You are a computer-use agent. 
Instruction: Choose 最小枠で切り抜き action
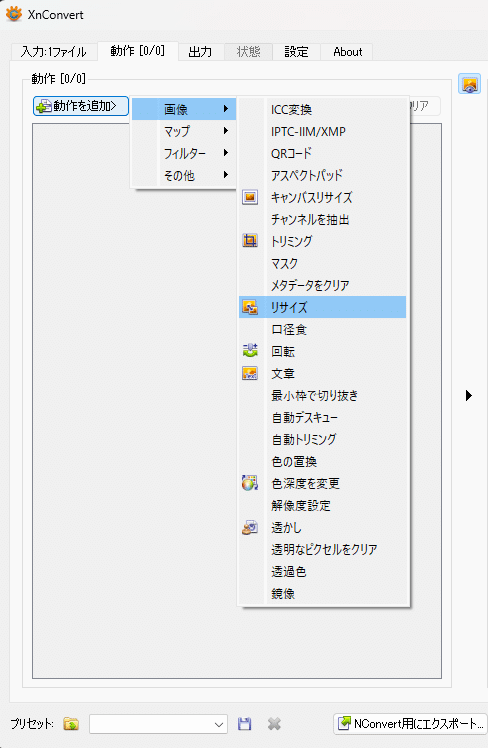coord(322,395)
